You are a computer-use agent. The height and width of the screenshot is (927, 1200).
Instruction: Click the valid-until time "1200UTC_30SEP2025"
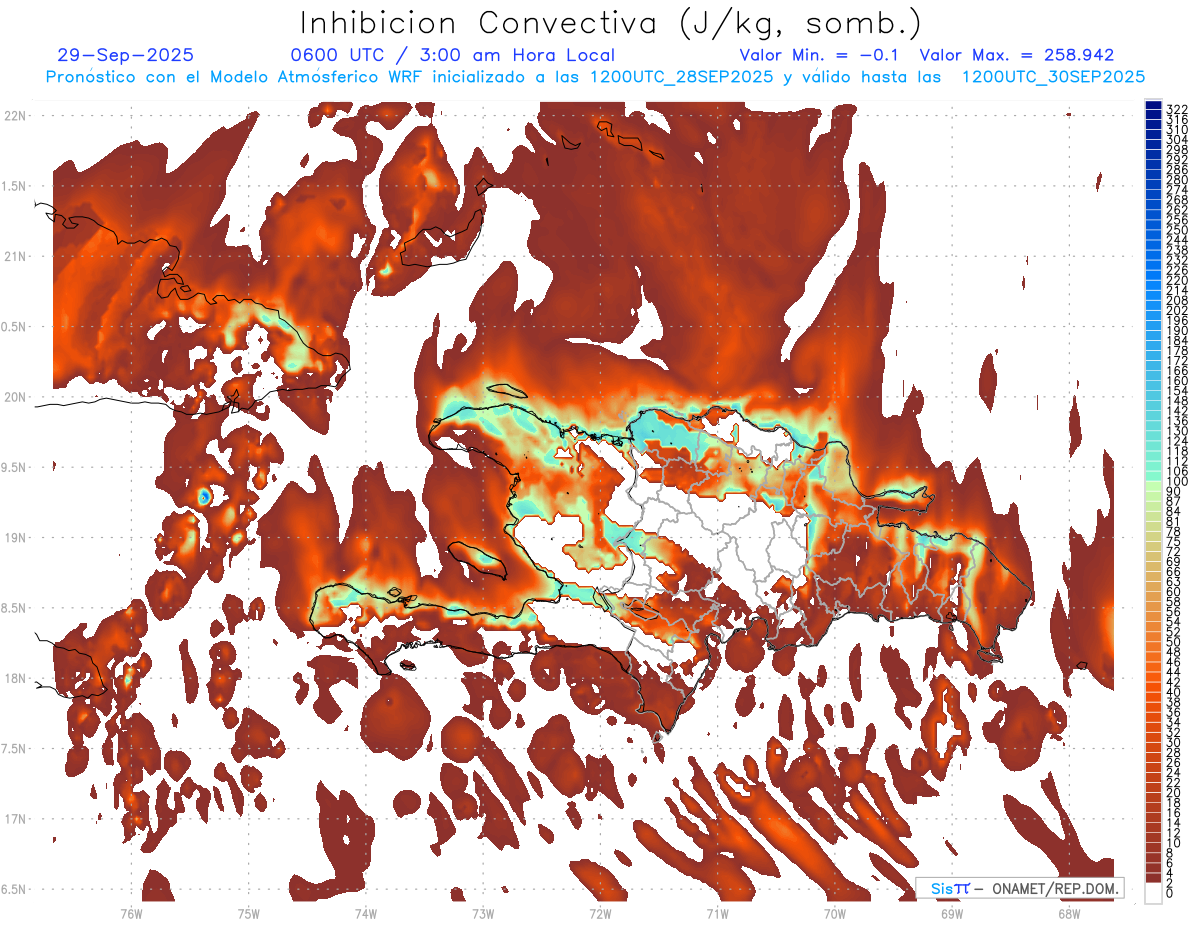1053,77
